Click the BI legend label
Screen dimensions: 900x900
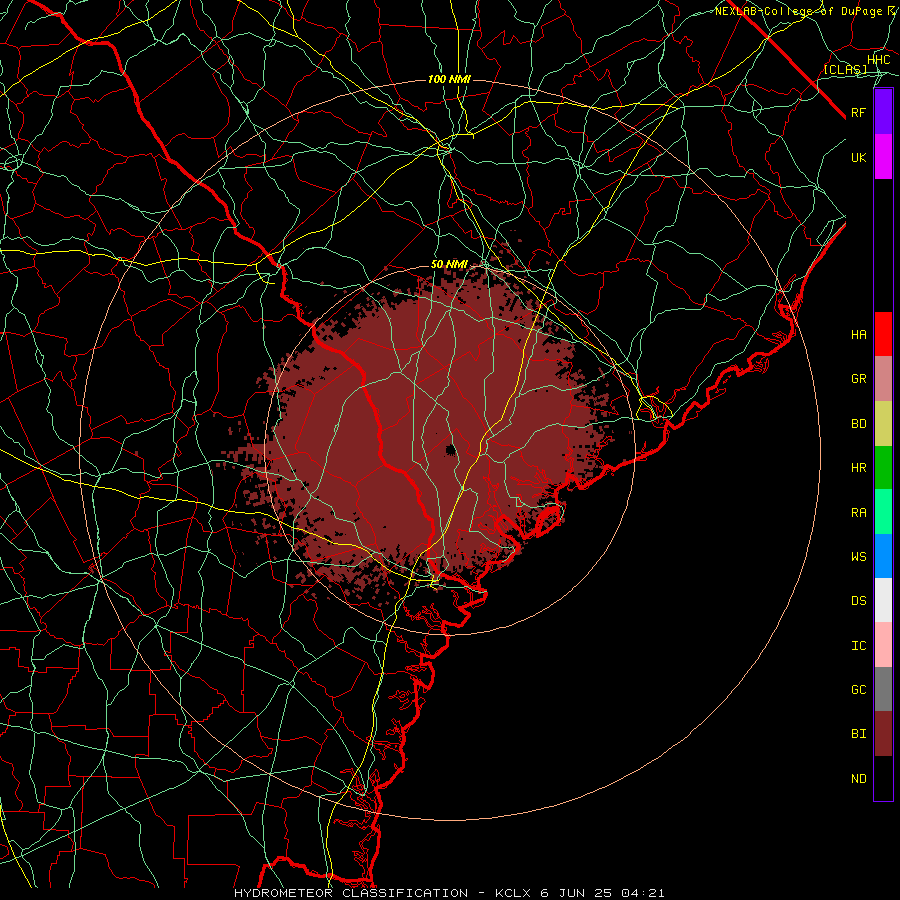point(858,734)
